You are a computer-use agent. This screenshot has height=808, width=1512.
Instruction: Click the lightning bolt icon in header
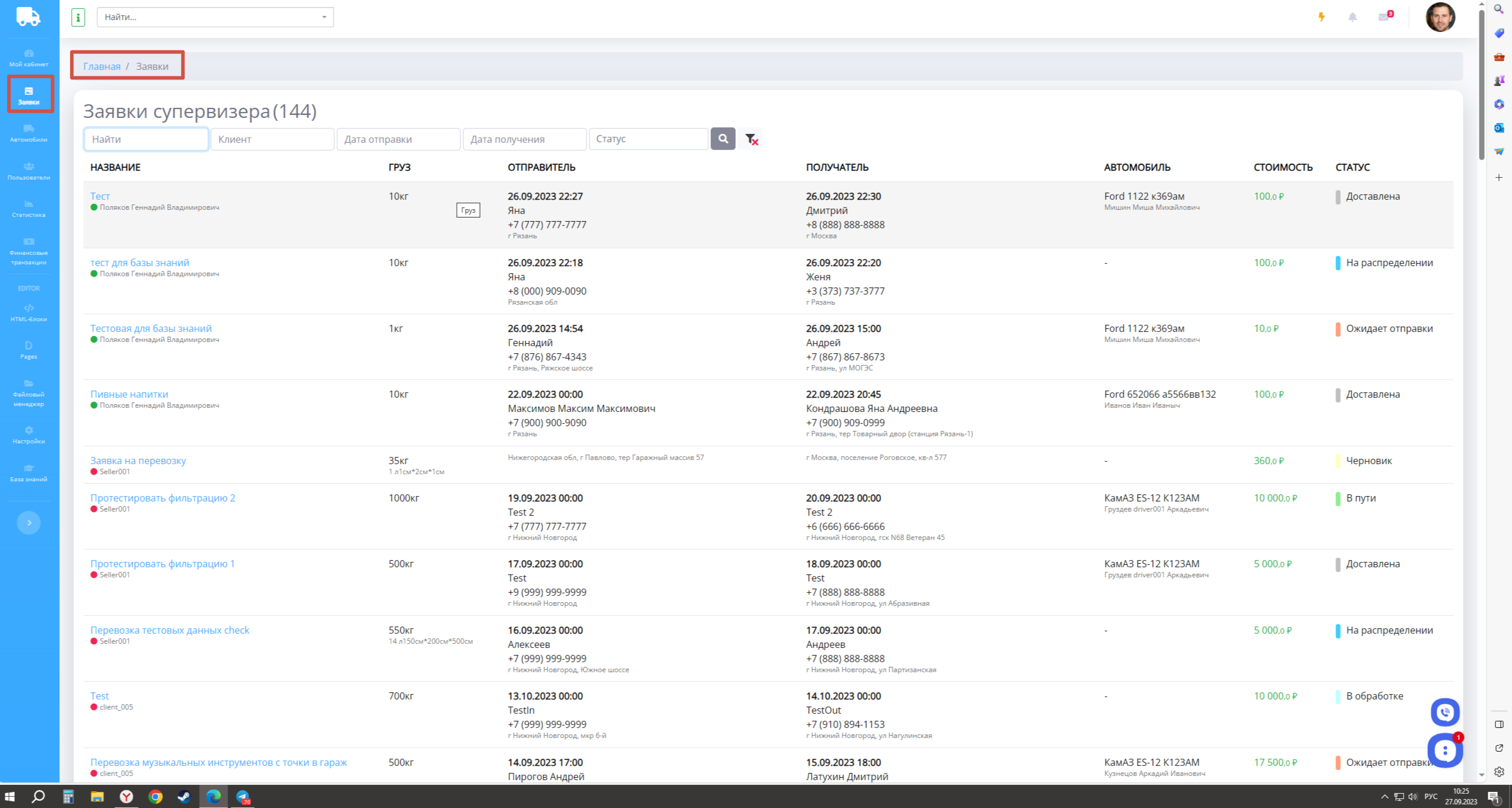1321,17
